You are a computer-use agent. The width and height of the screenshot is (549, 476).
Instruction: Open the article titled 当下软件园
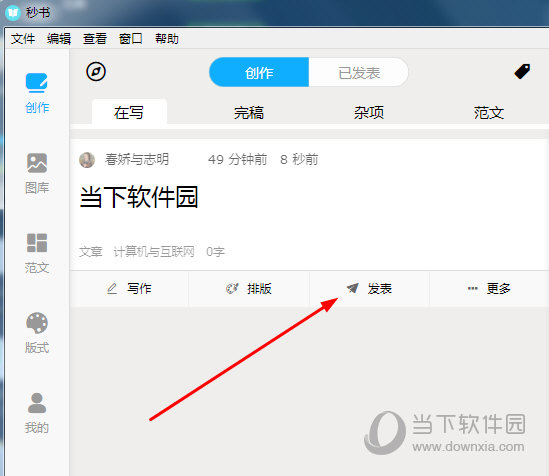click(x=139, y=197)
